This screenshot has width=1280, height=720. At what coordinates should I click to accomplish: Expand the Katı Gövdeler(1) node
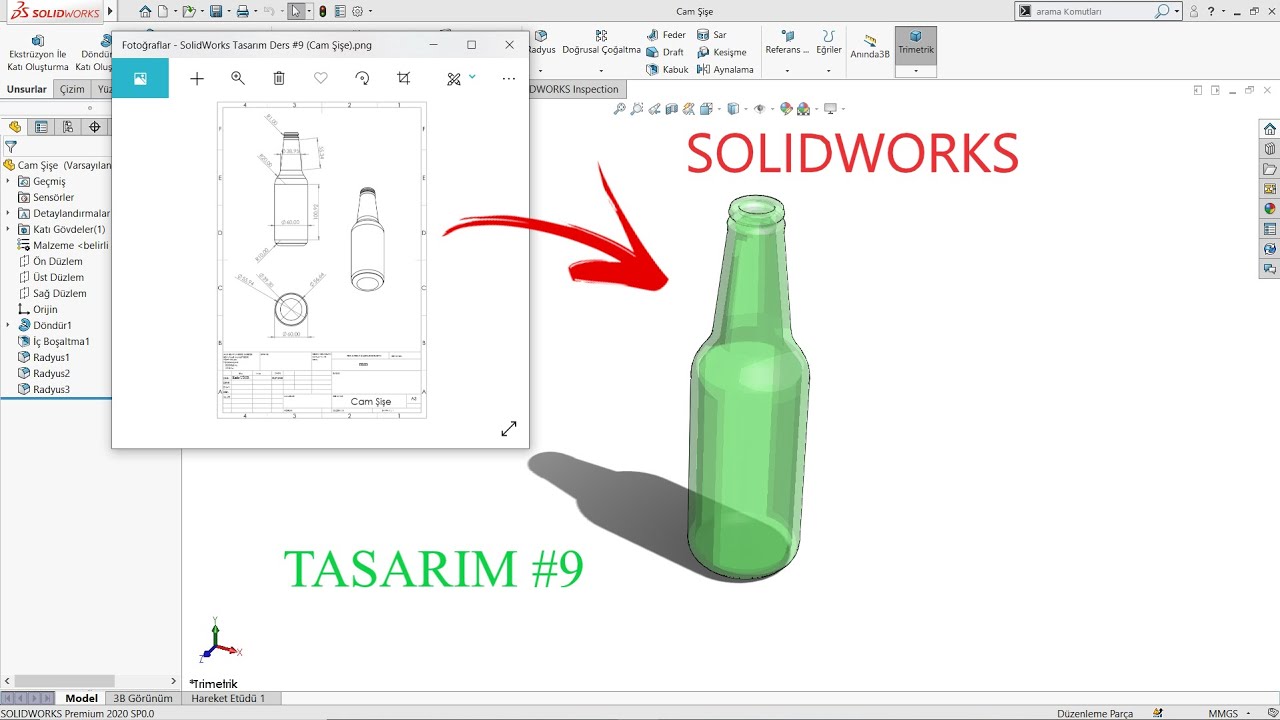(x=8, y=229)
